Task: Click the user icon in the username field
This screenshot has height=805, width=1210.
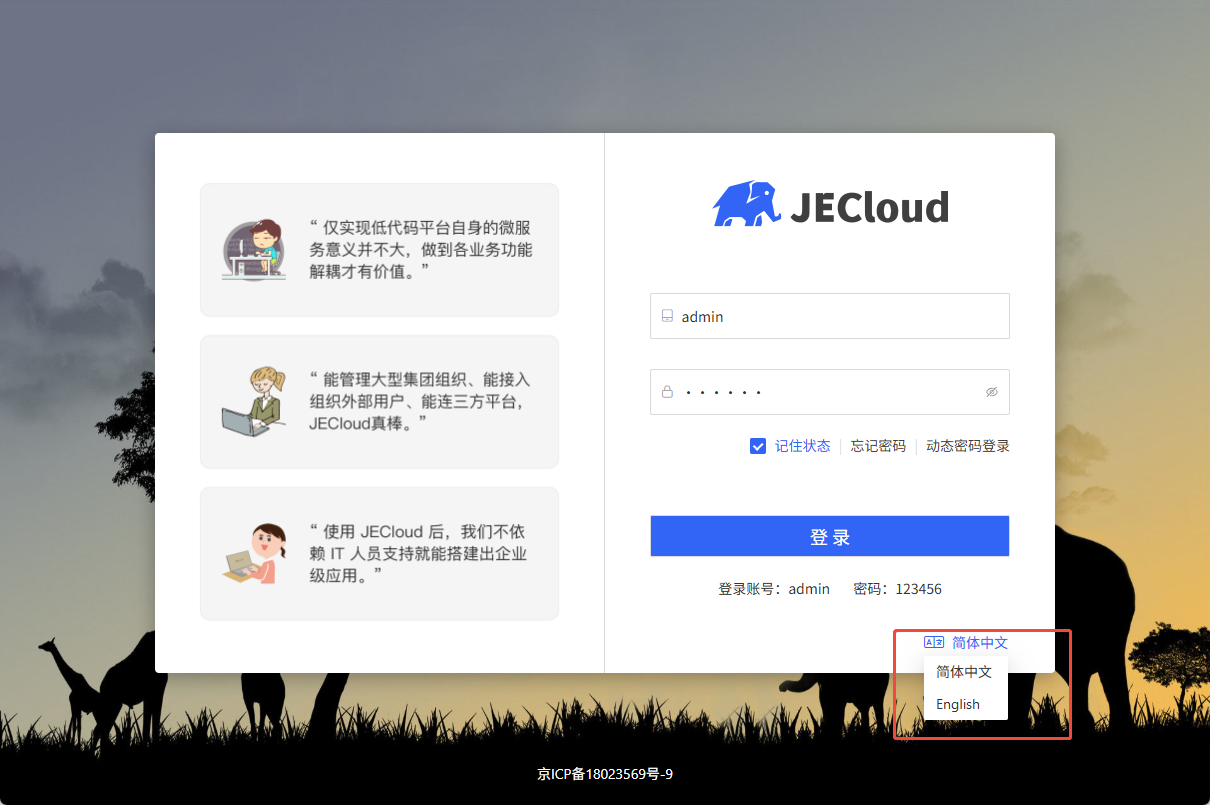Action: point(667,316)
